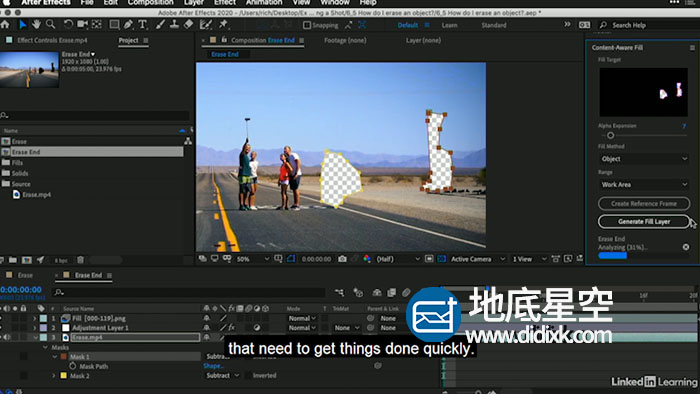Adjust the Alpha Expansion slider
The image size is (700, 394).
click(x=610, y=135)
